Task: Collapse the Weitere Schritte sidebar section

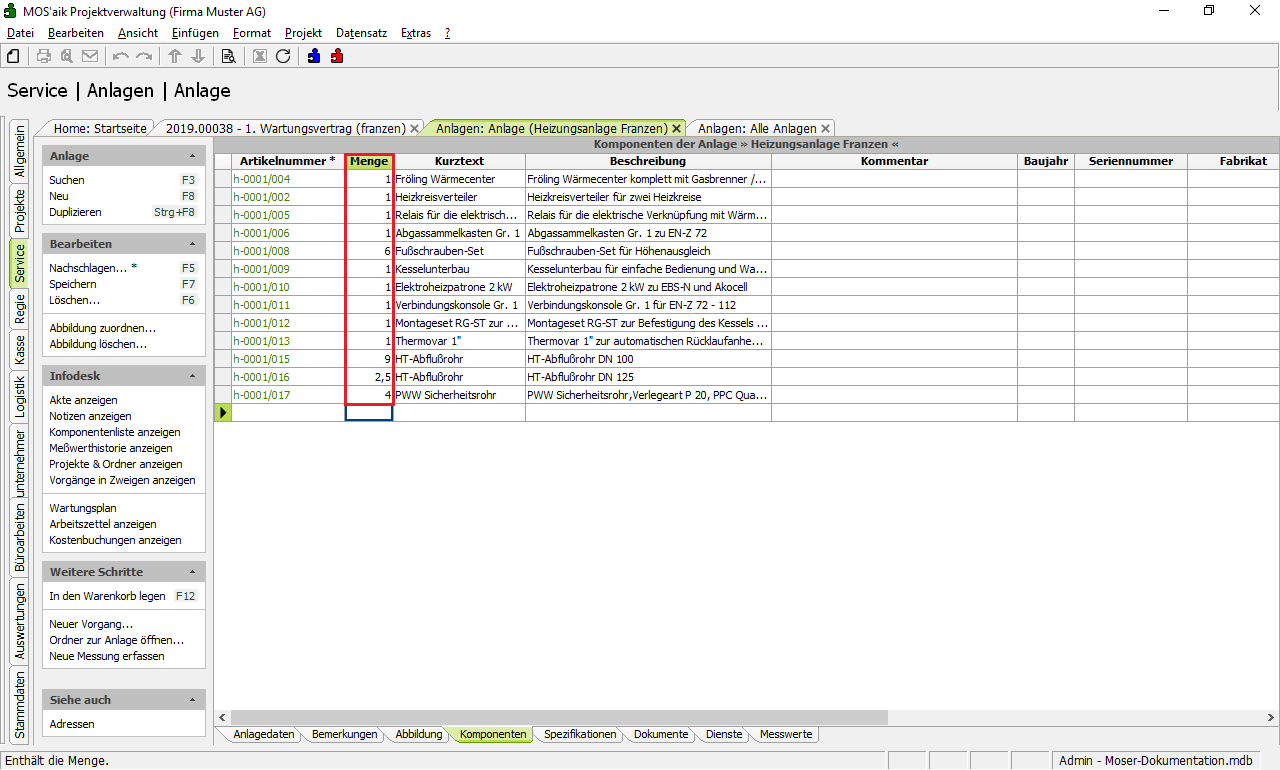Action: point(192,573)
